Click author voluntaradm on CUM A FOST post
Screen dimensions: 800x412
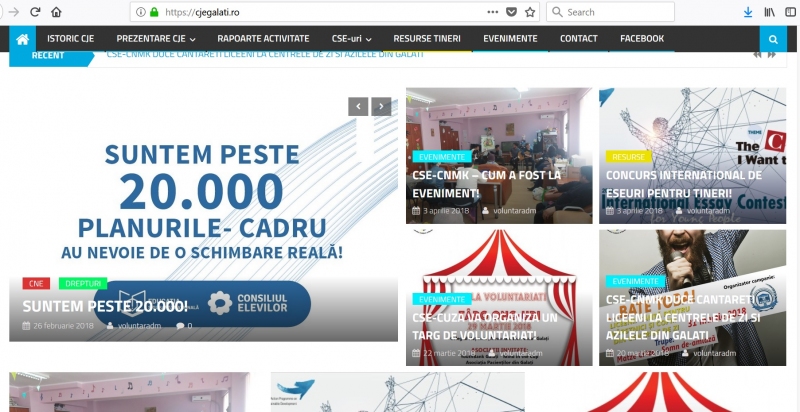[515, 211]
